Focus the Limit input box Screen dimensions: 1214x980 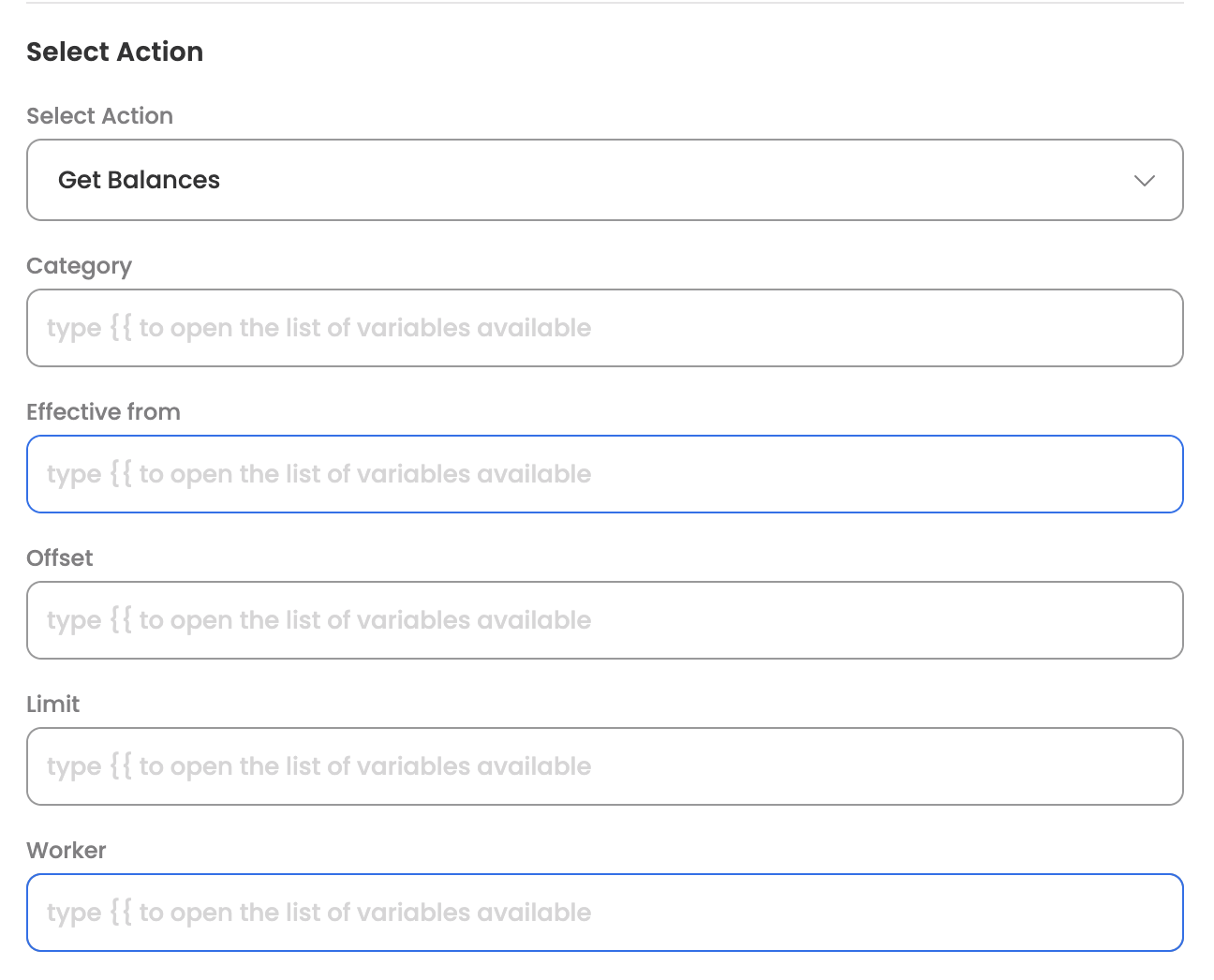click(x=843, y=766)
